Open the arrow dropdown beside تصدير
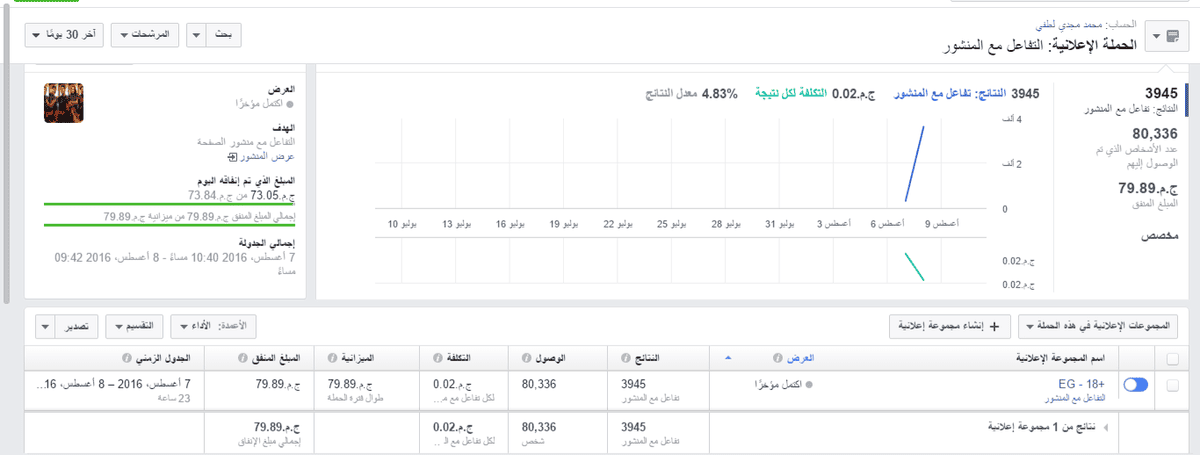Viewport: 1200px width, 455px height. [47, 326]
